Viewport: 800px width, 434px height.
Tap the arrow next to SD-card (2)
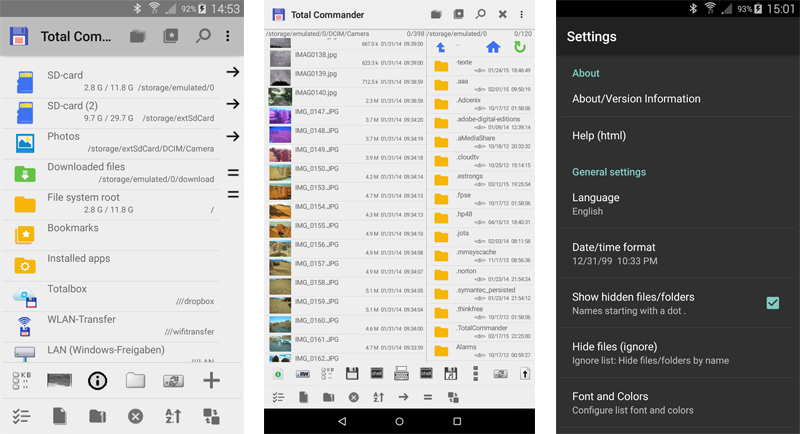tap(233, 104)
